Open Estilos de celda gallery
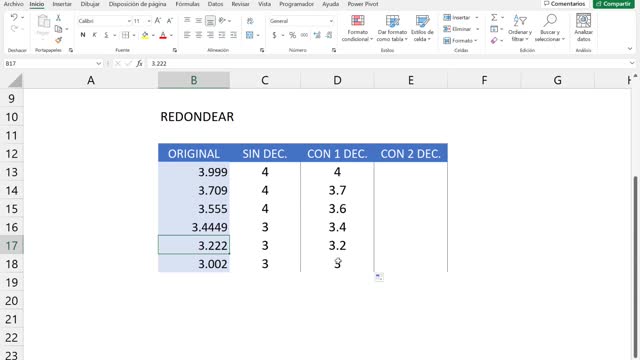Image resolution: width=640 pixels, height=360 pixels. coord(422,28)
